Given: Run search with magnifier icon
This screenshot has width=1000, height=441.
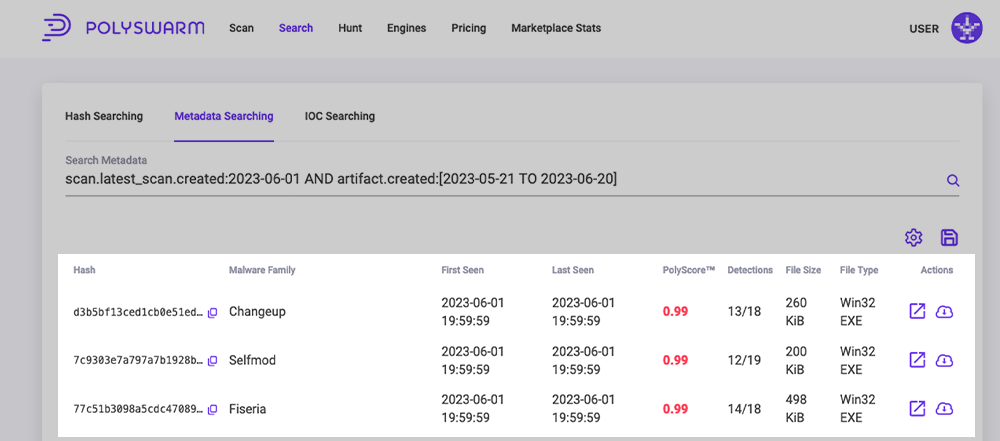Looking at the screenshot, I should tap(953, 181).
